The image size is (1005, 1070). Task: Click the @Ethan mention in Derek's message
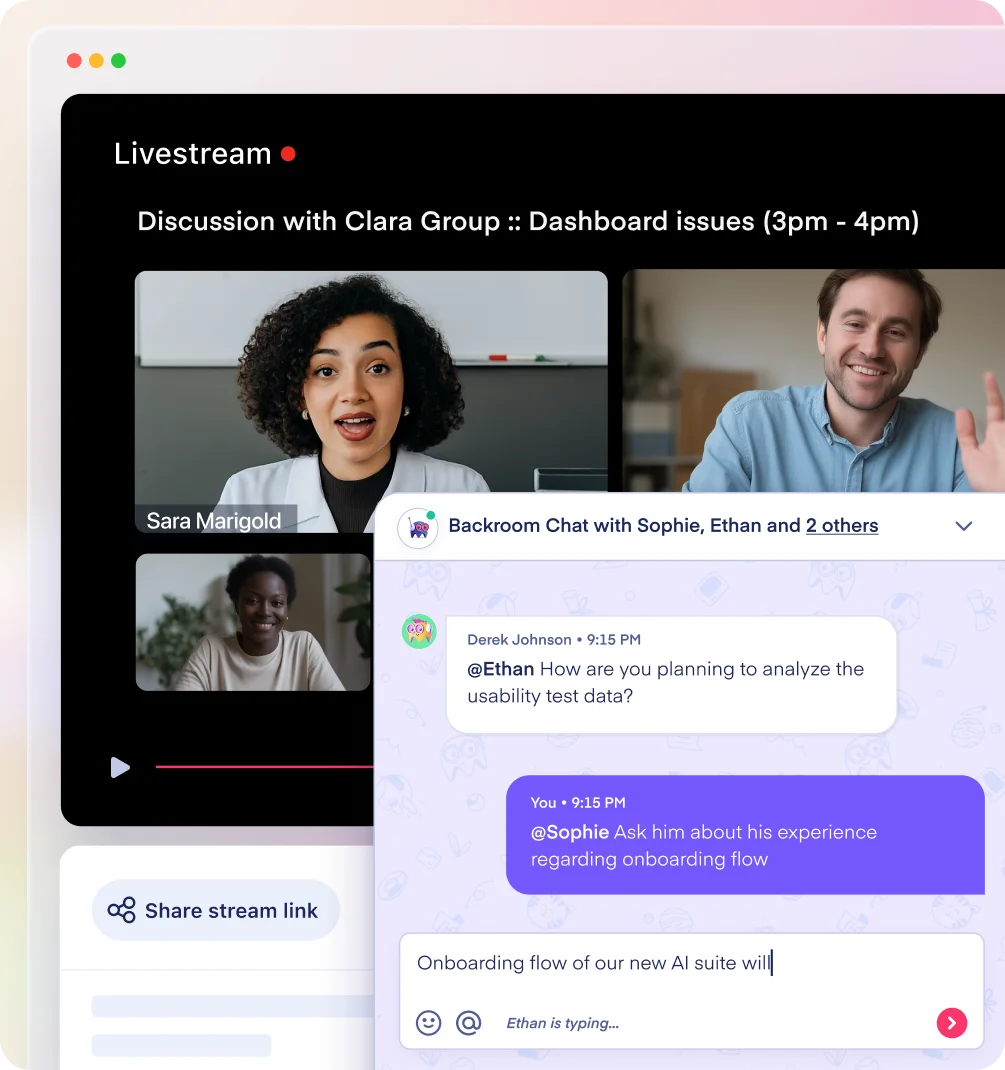(501, 669)
